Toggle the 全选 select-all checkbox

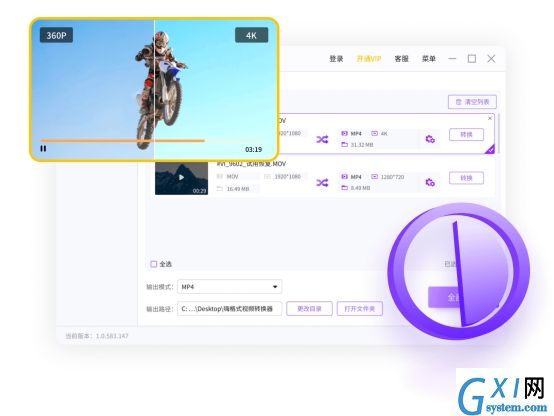coord(154,264)
